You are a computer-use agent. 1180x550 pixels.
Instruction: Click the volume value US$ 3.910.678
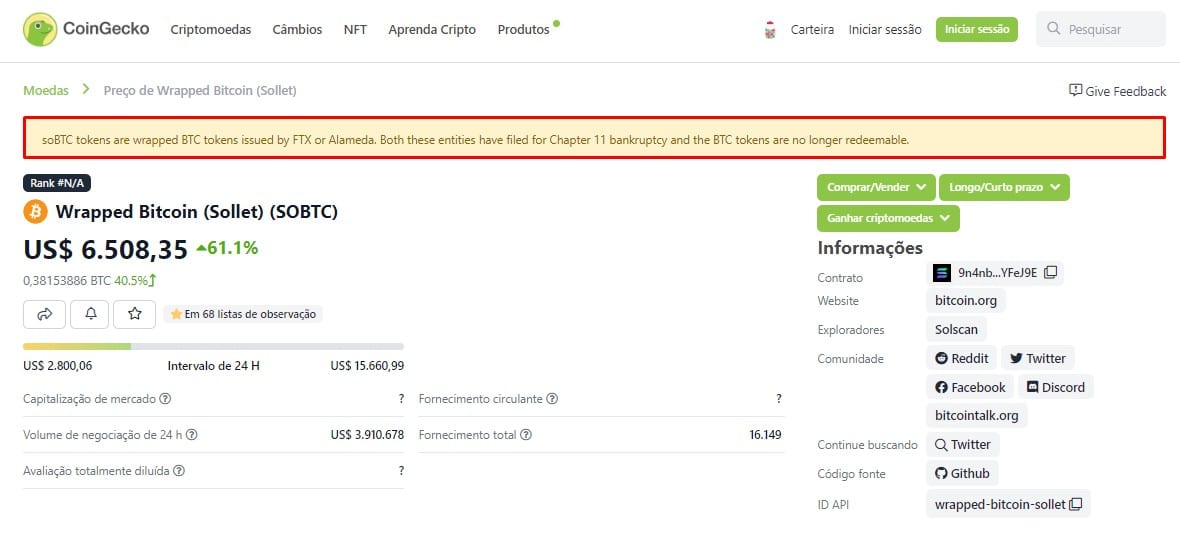point(366,435)
